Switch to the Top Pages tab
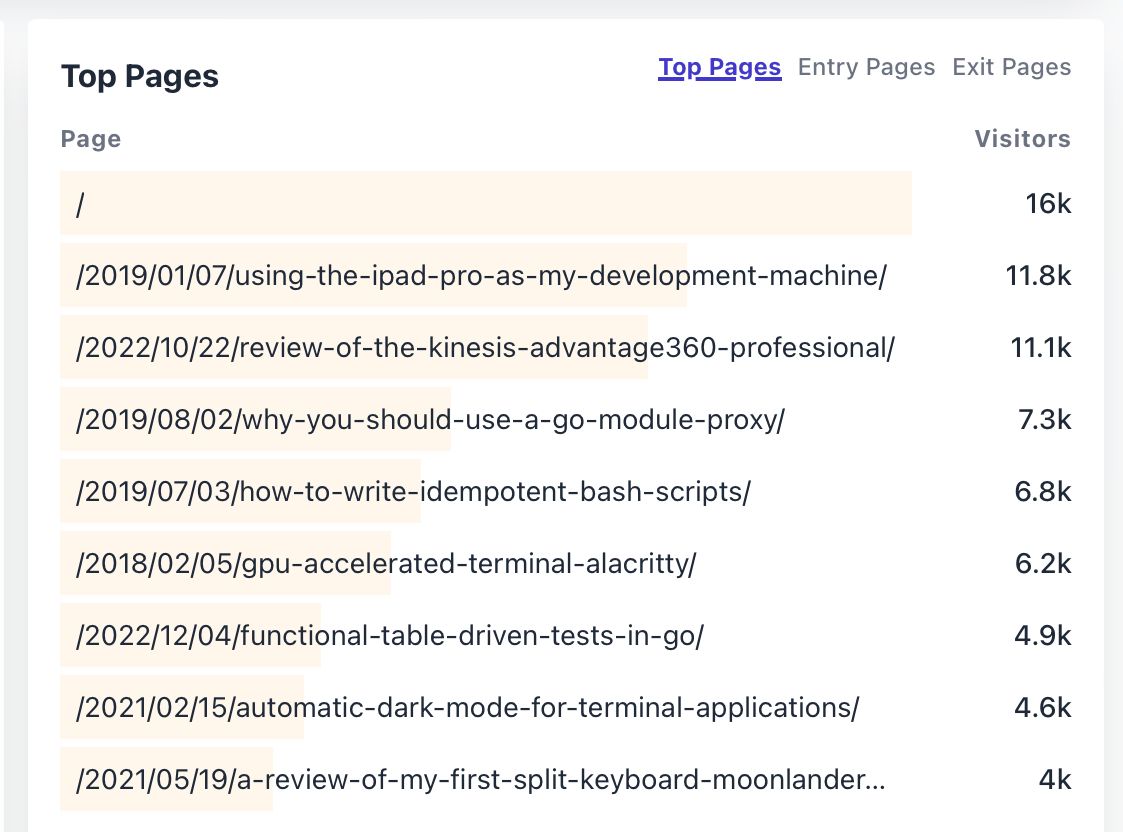The height and width of the screenshot is (832, 1123). (719, 67)
